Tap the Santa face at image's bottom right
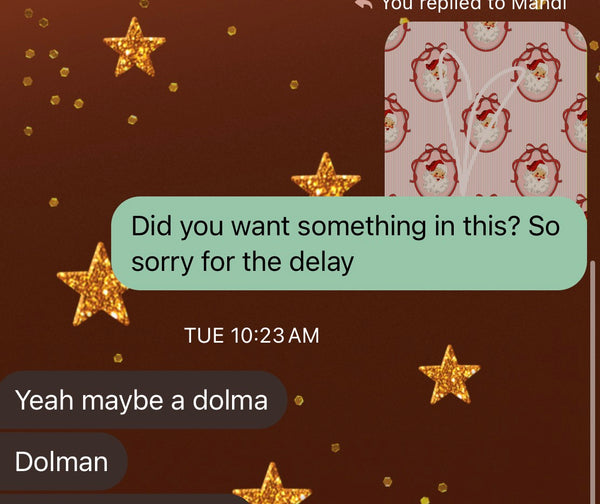 pyautogui.click(x=536, y=171)
